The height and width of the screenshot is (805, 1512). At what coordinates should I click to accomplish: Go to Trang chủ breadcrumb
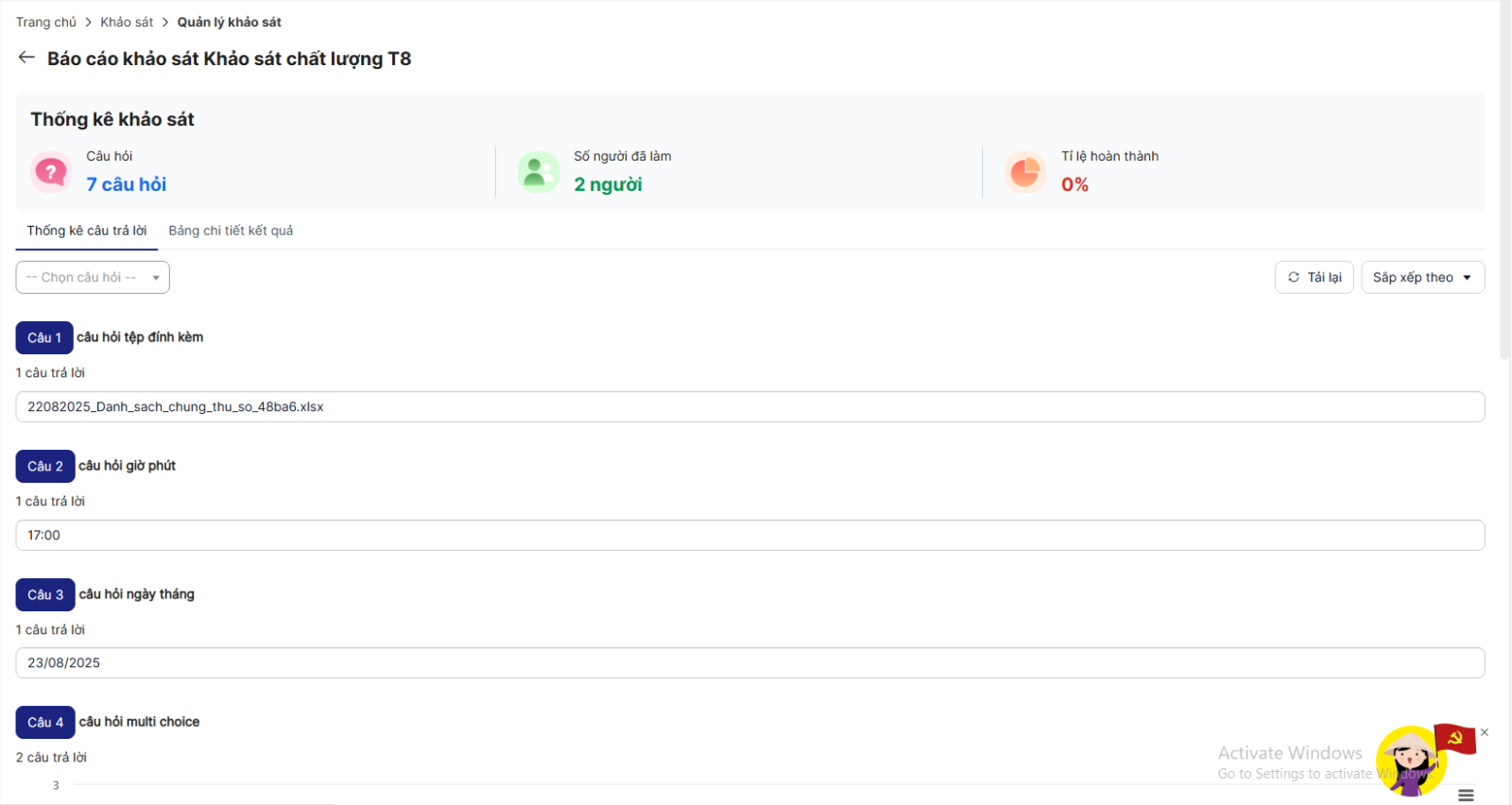pos(46,22)
